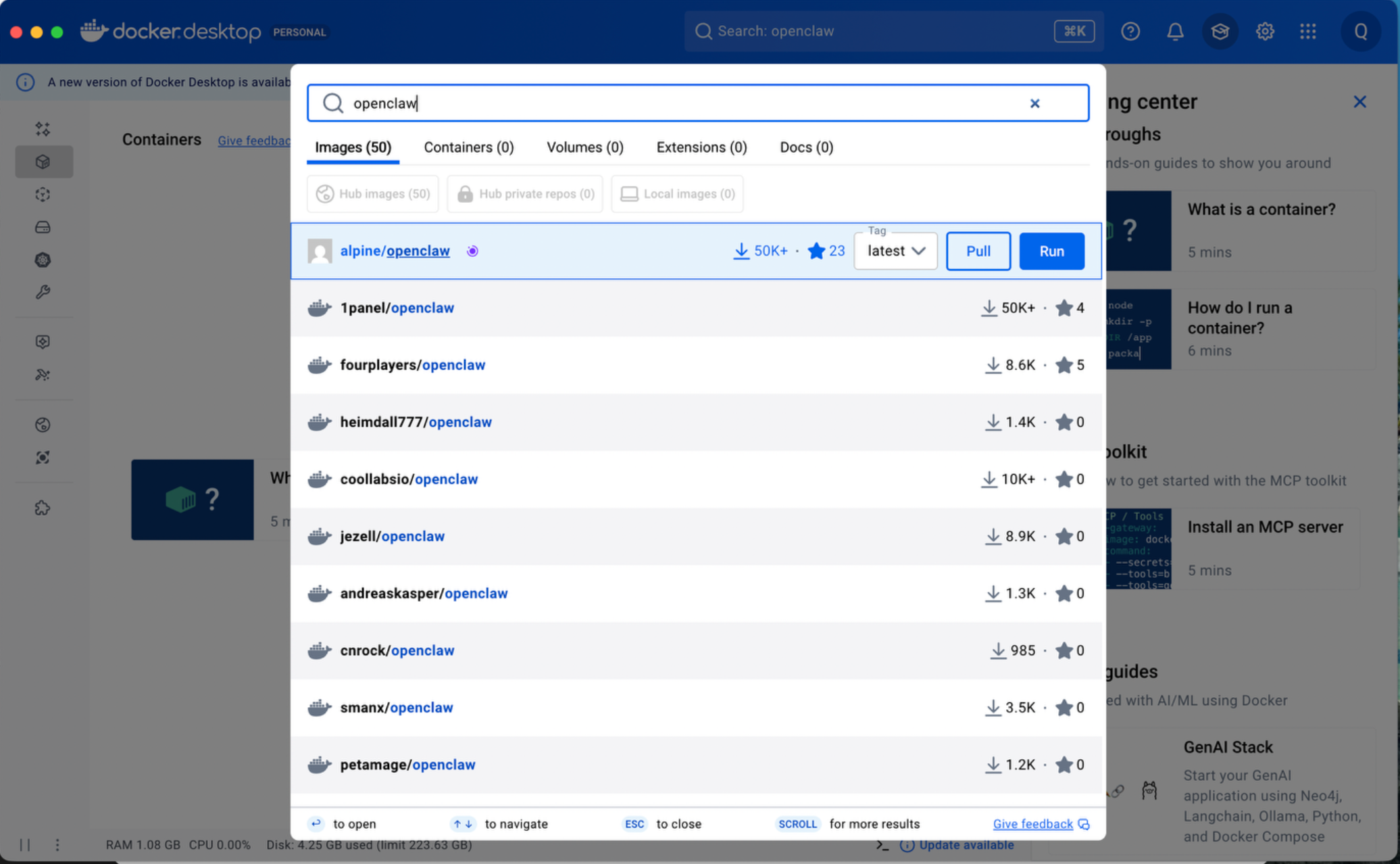Click the notifications bell icon

coord(1175,31)
